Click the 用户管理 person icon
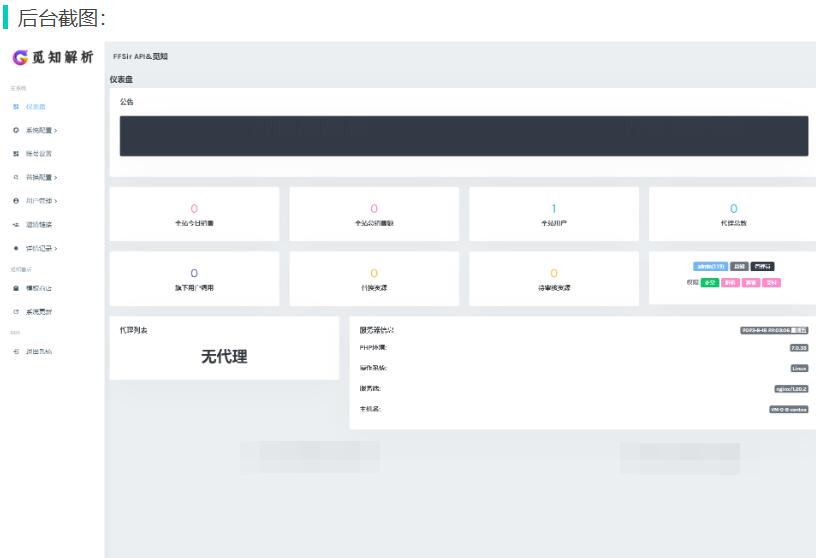The width and height of the screenshot is (816, 558). pyautogui.click(x=16, y=201)
